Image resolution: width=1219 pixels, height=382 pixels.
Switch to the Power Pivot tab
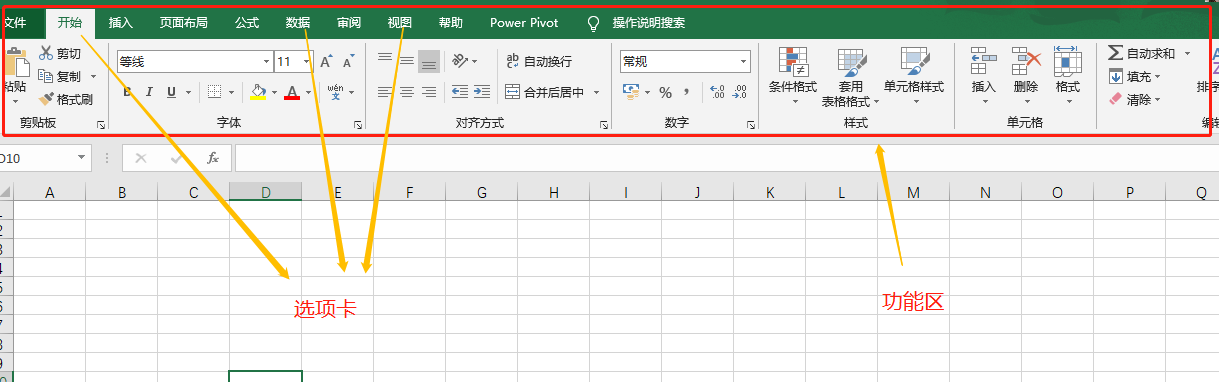pos(524,22)
